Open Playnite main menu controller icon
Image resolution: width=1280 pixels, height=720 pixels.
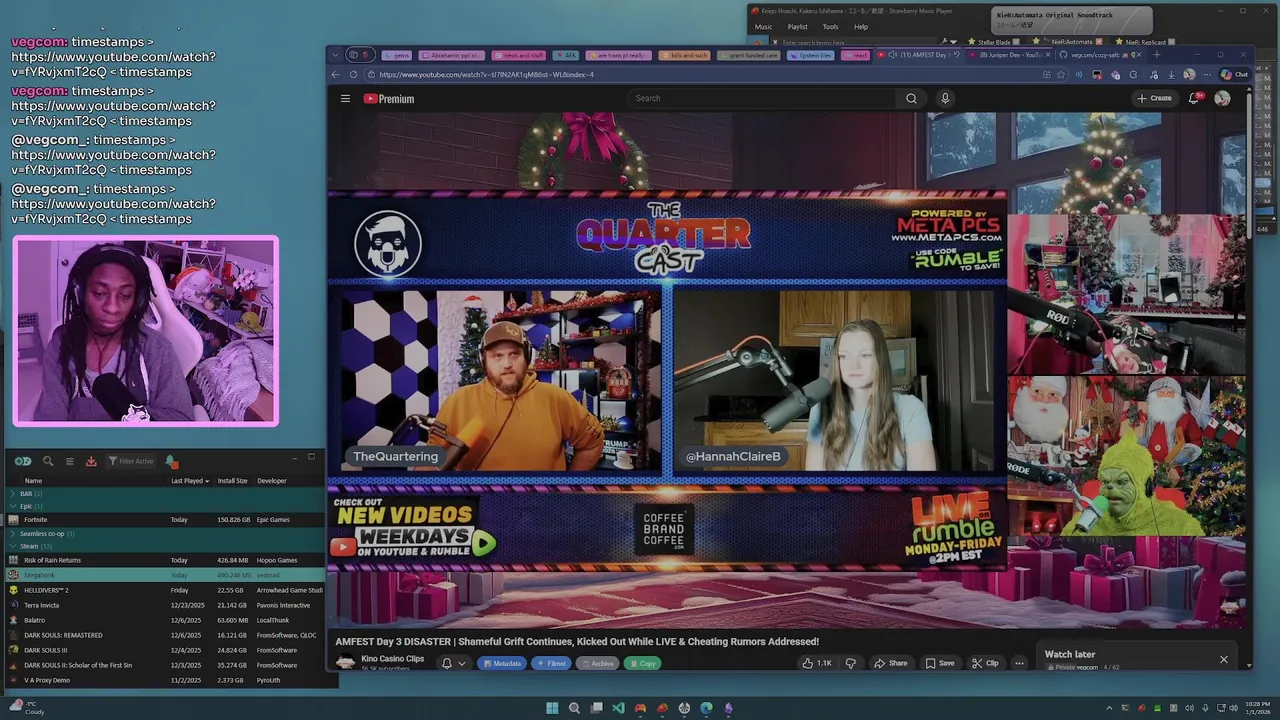tap(23, 461)
